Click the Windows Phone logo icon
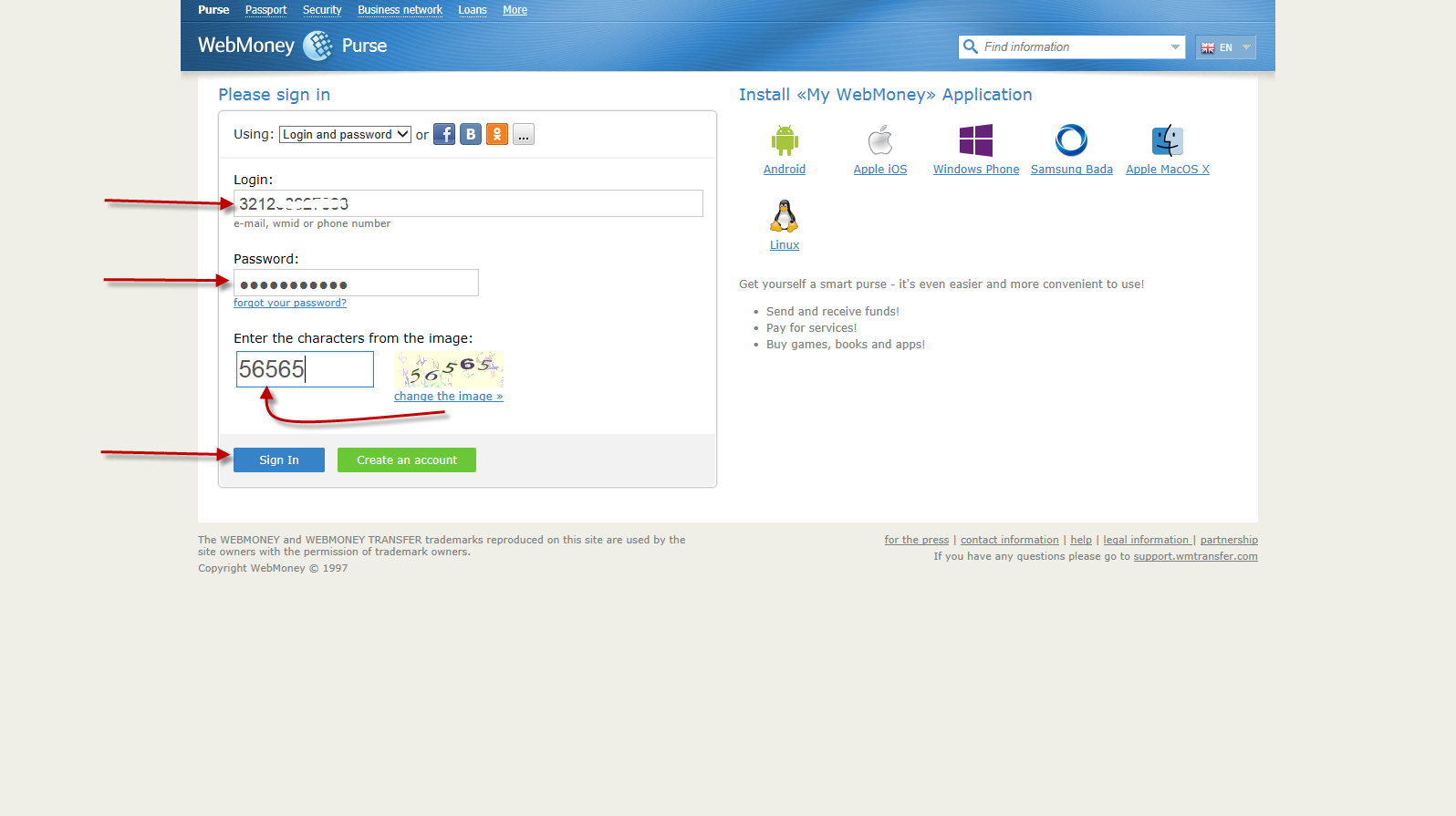This screenshot has width=1456, height=816. [x=976, y=140]
